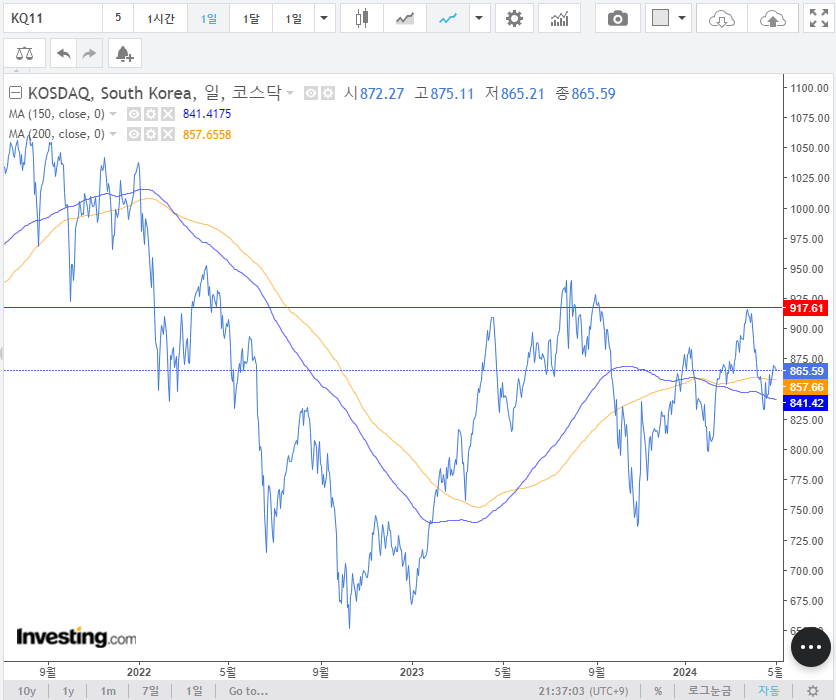Toggle visibility of MA 200 indicator
This screenshot has width=836, height=700.
pyautogui.click(x=134, y=134)
